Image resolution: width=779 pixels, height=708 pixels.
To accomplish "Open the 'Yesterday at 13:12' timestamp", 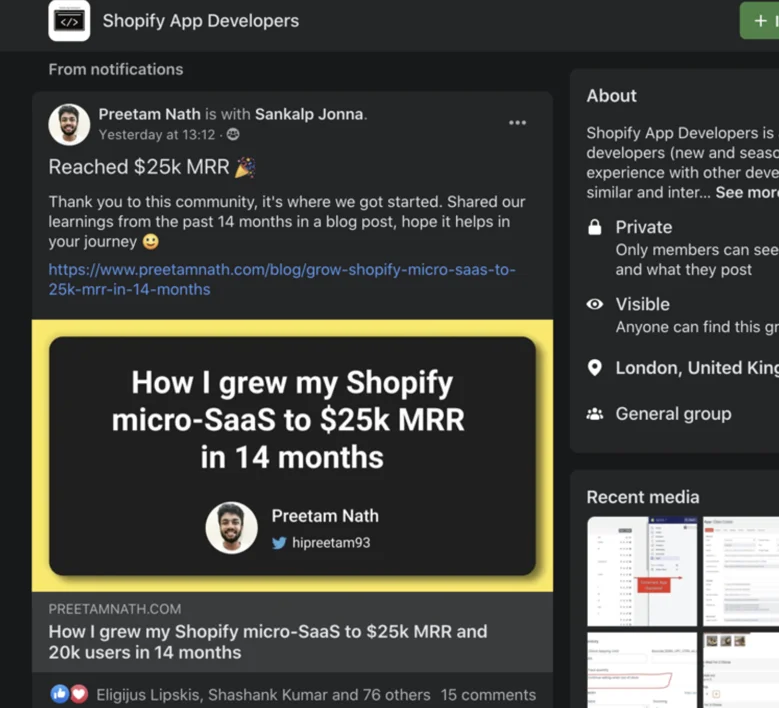I will coord(156,135).
